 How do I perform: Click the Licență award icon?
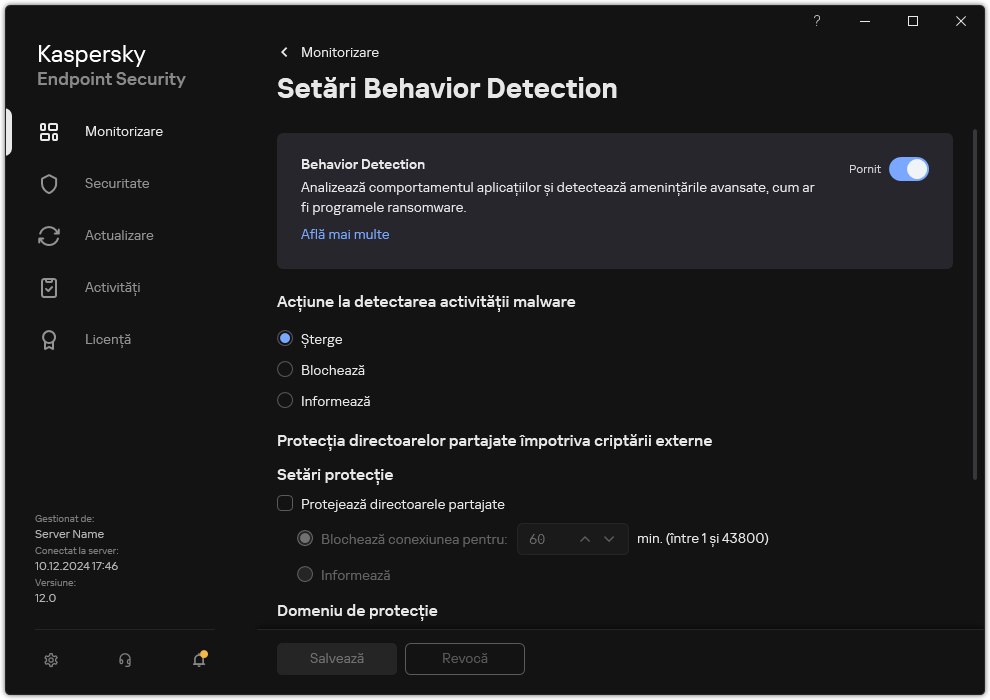coord(49,340)
